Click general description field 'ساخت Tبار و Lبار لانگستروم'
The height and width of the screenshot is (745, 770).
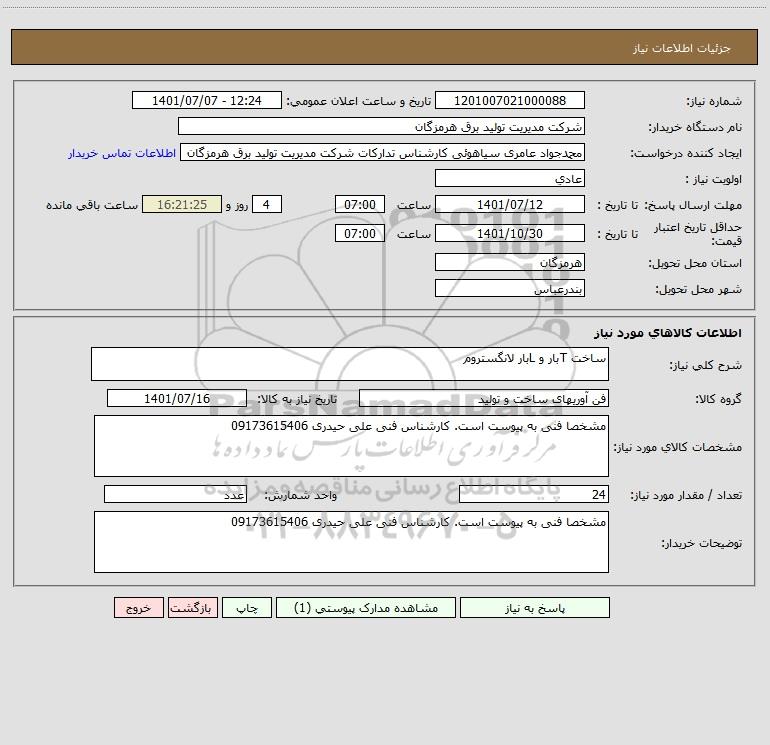point(350,364)
